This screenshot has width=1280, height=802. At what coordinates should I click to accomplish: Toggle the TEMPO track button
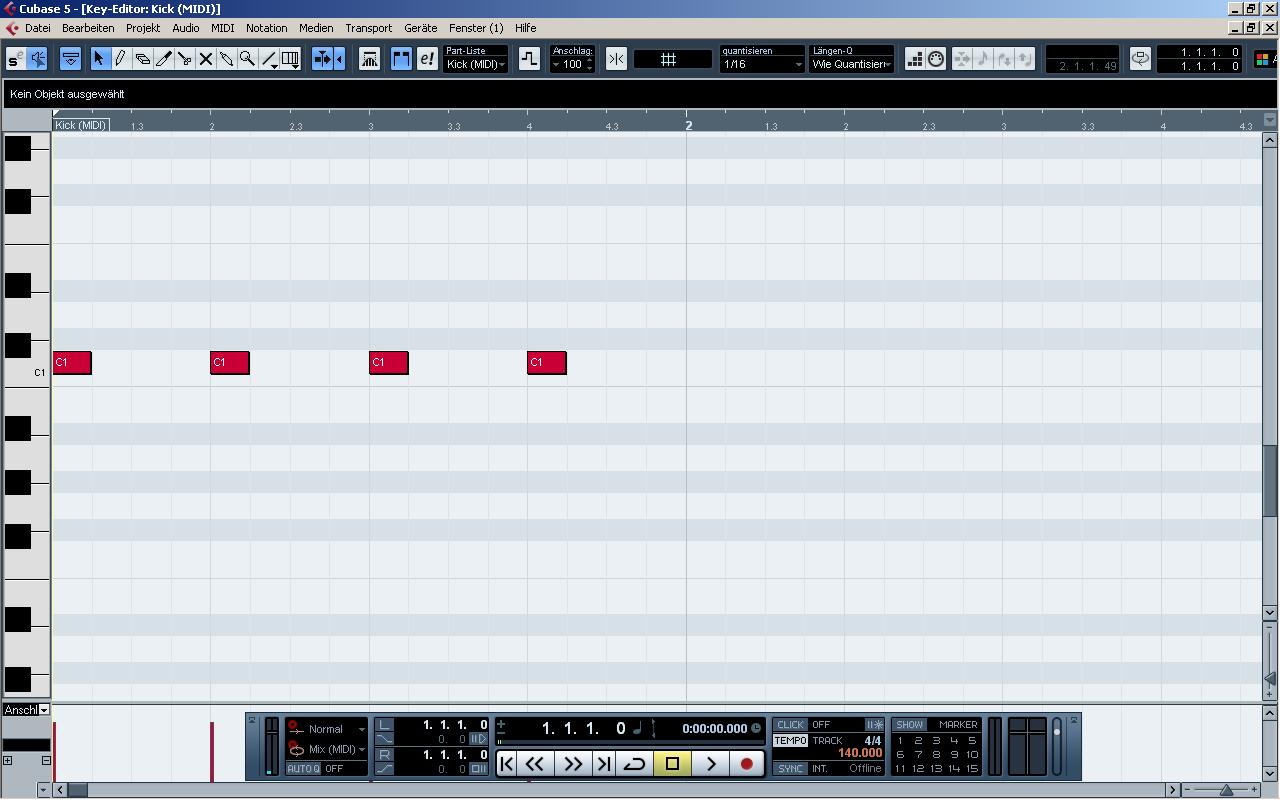pyautogui.click(x=790, y=741)
